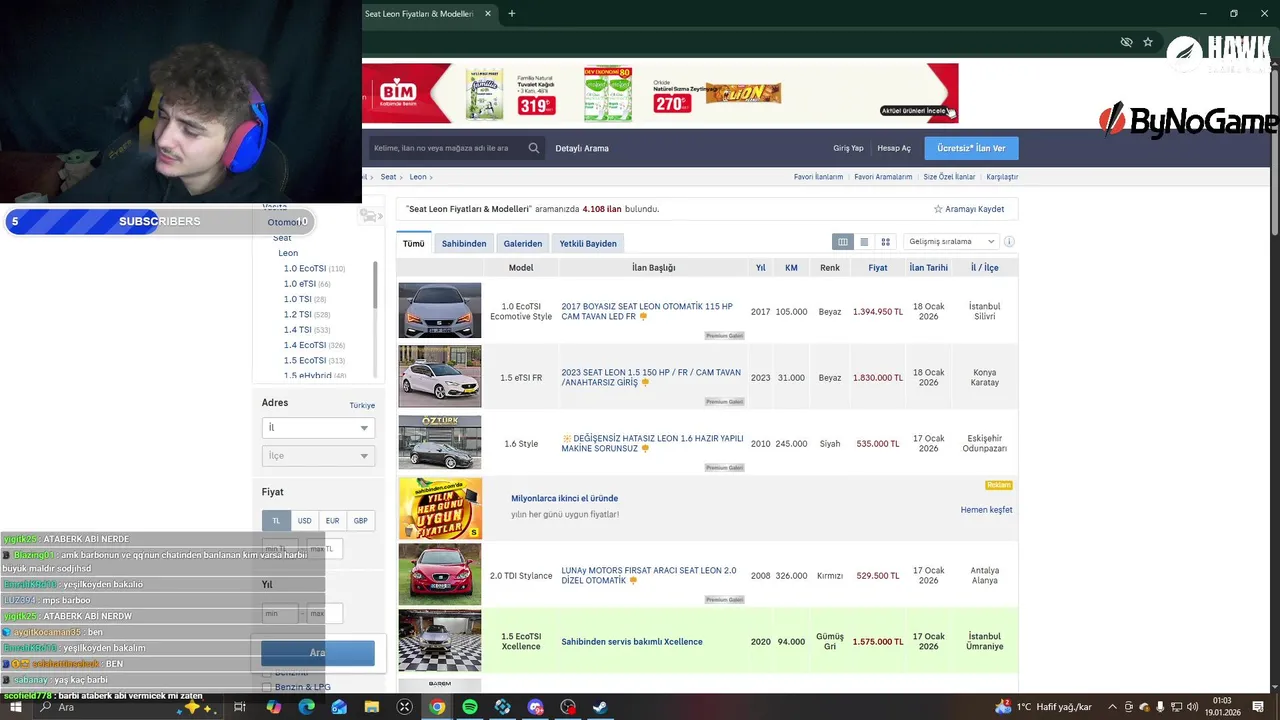Click the Hesap Aç link
Viewport: 1280px width, 720px height.
[x=894, y=148]
